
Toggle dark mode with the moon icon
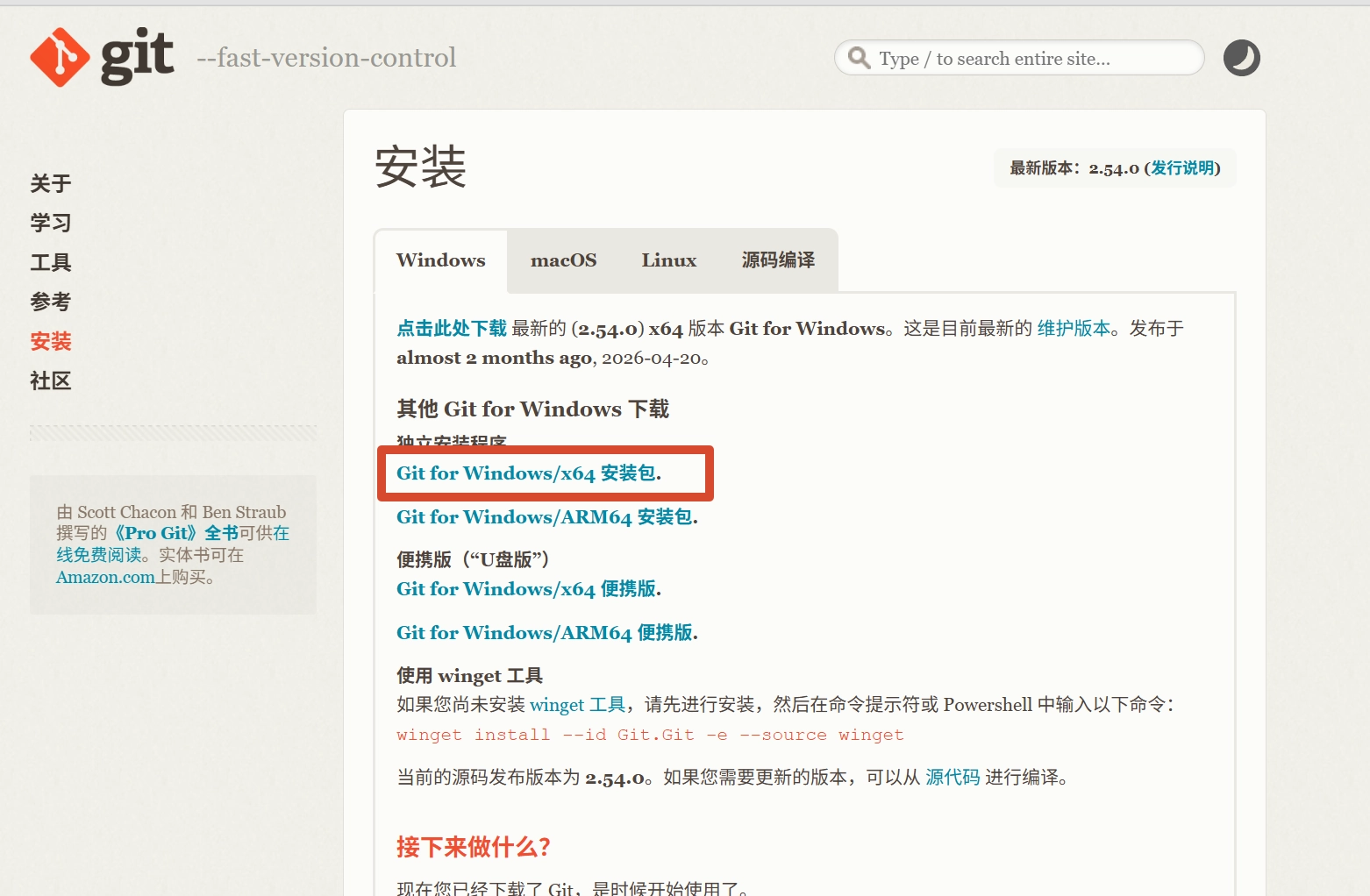coord(1242,58)
